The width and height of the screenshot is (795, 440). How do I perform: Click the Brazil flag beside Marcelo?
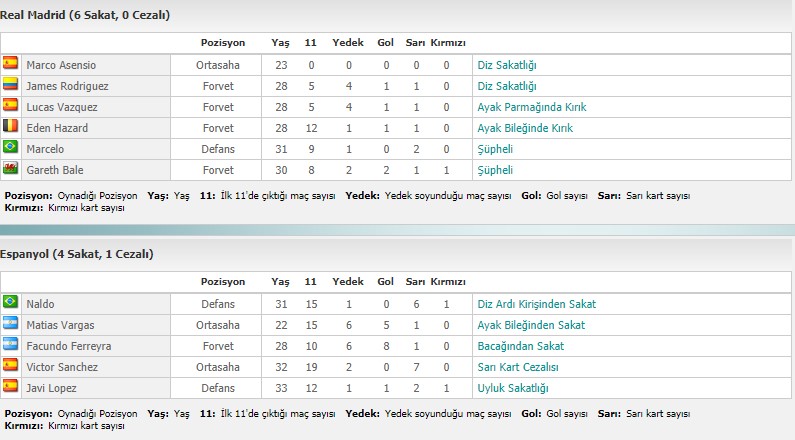[10, 146]
